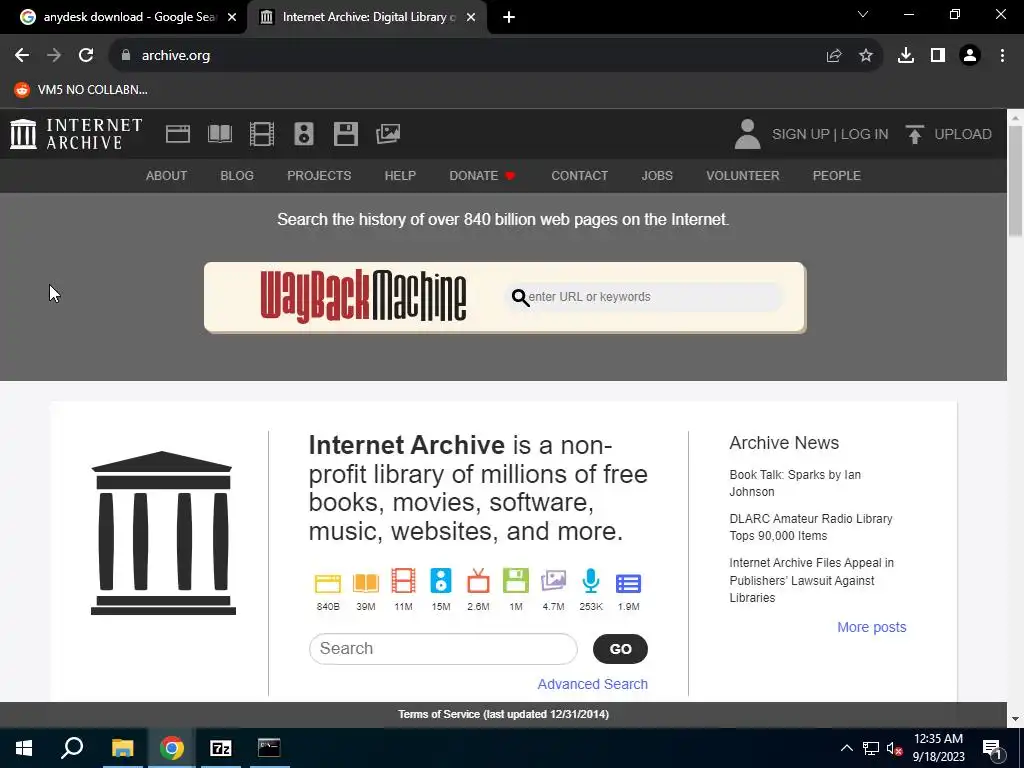
Task: Click the browser Back arrow
Action: (x=22, y=56)
